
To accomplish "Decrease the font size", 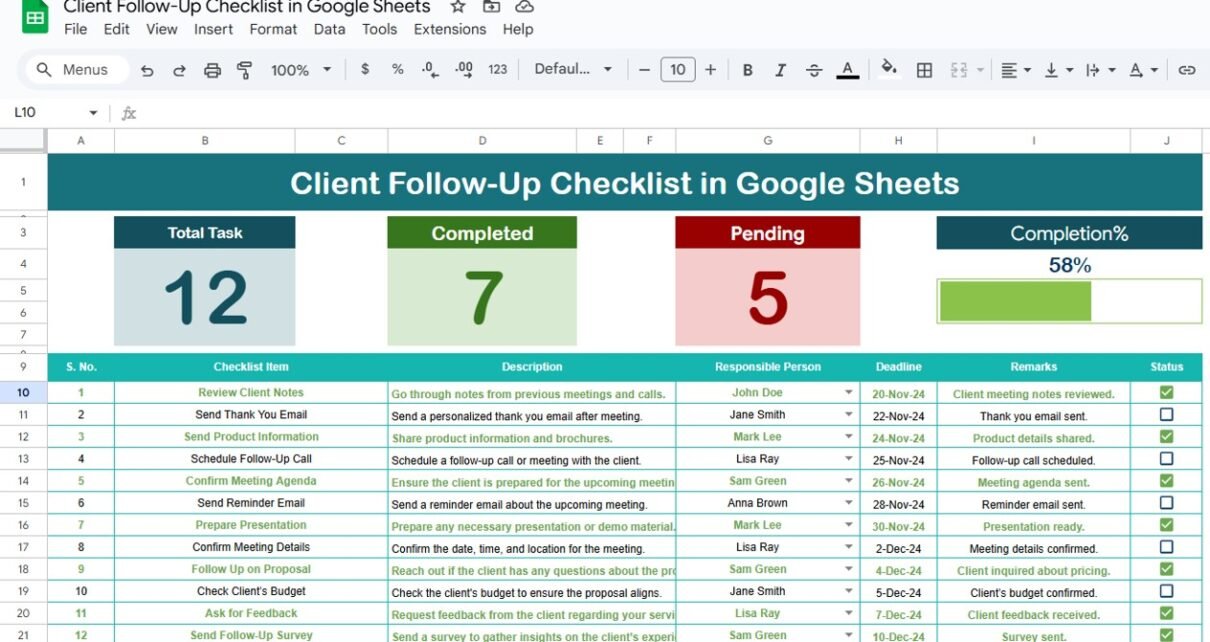I will pos(644,70).
